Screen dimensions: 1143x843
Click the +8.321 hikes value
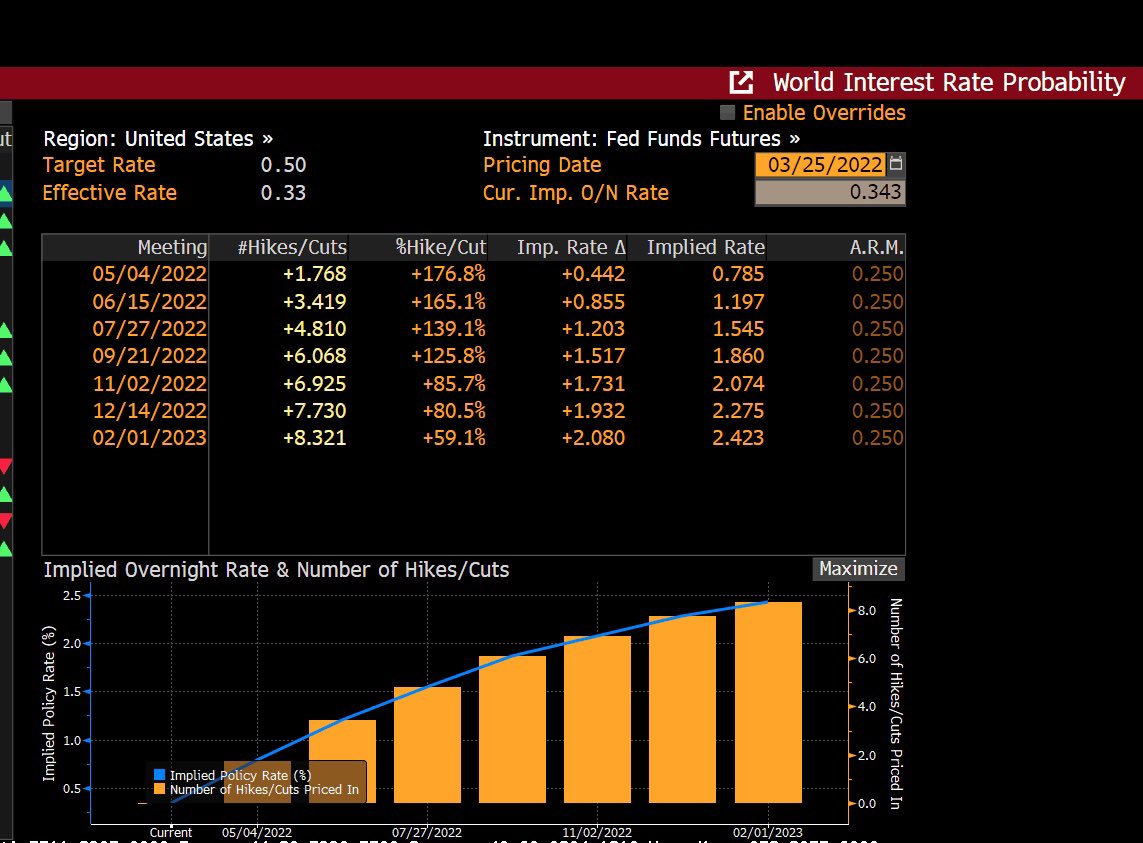314,438
